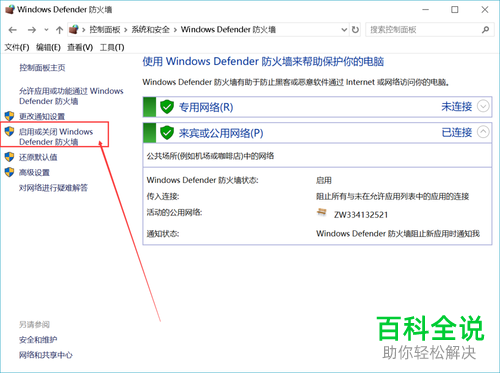Refresh the control panel page
The width and height of the screenshot is (500, 373).
tap(355, 30)
